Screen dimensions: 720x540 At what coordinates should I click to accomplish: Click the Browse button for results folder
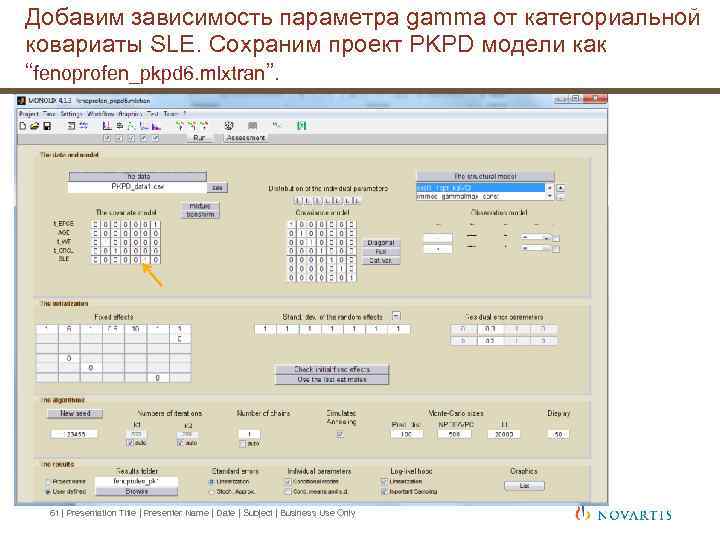click(x=137, y=491)
